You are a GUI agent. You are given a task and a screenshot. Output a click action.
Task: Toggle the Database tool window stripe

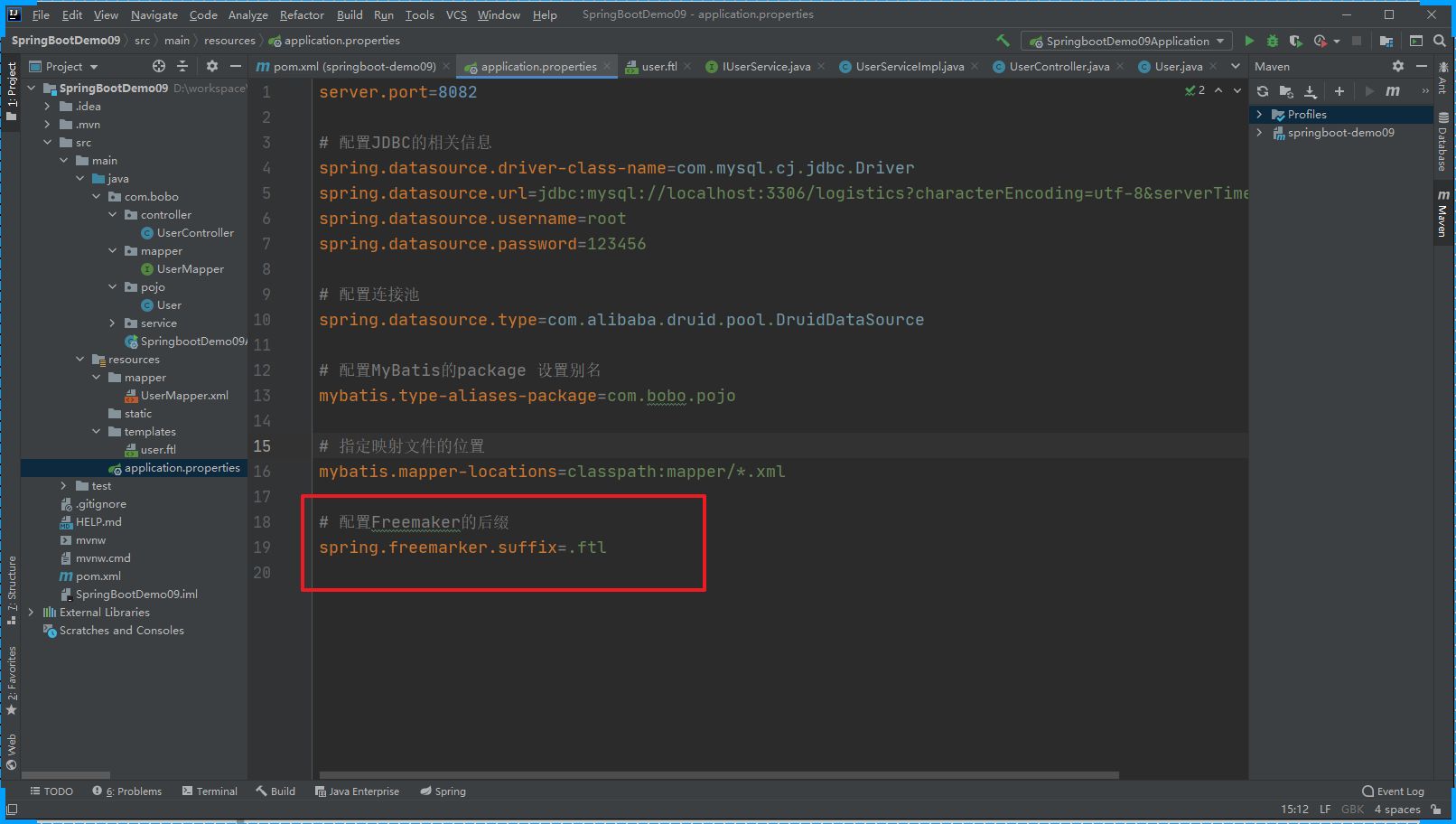[1442, 143]
